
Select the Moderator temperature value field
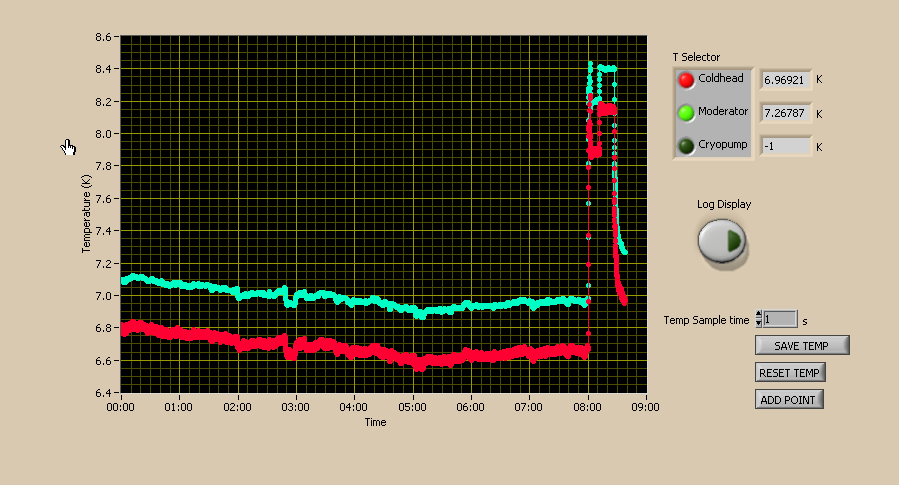point(785,113)
